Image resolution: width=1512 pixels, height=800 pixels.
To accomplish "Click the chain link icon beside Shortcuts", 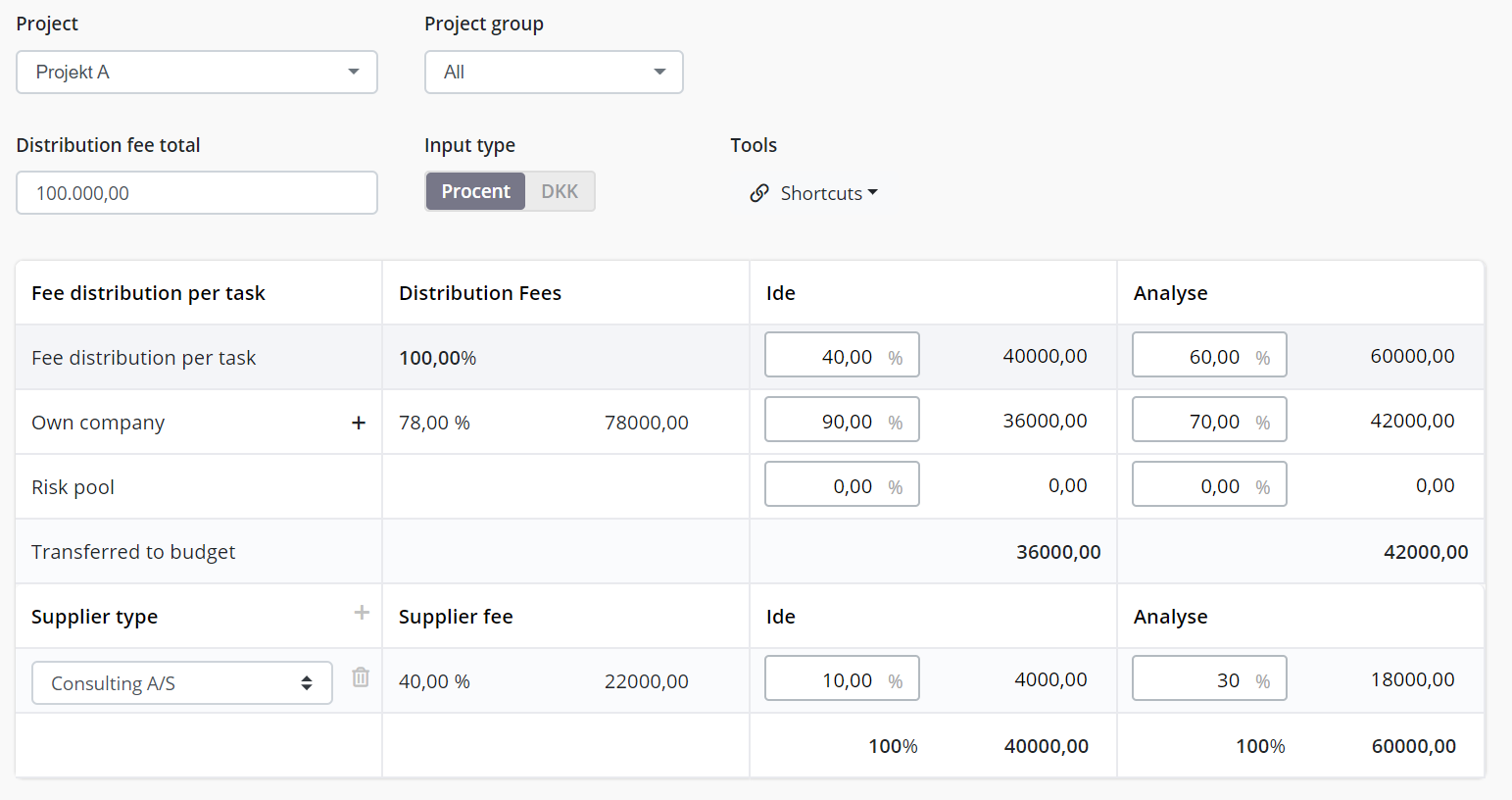I will 760,193.
